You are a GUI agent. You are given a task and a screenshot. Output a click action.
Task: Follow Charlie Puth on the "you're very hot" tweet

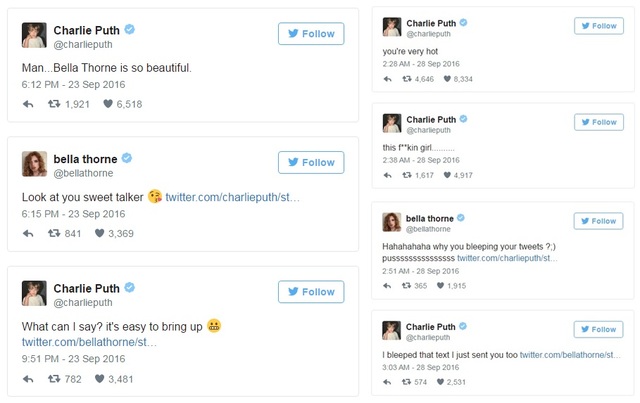pos(598,26)
